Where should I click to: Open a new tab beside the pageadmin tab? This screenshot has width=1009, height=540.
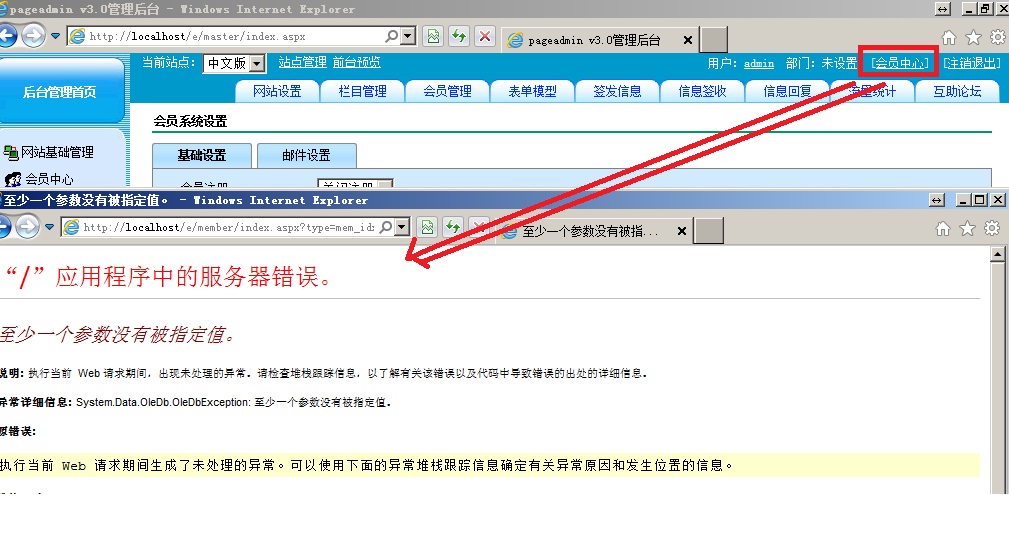click(x=713, y=40)
